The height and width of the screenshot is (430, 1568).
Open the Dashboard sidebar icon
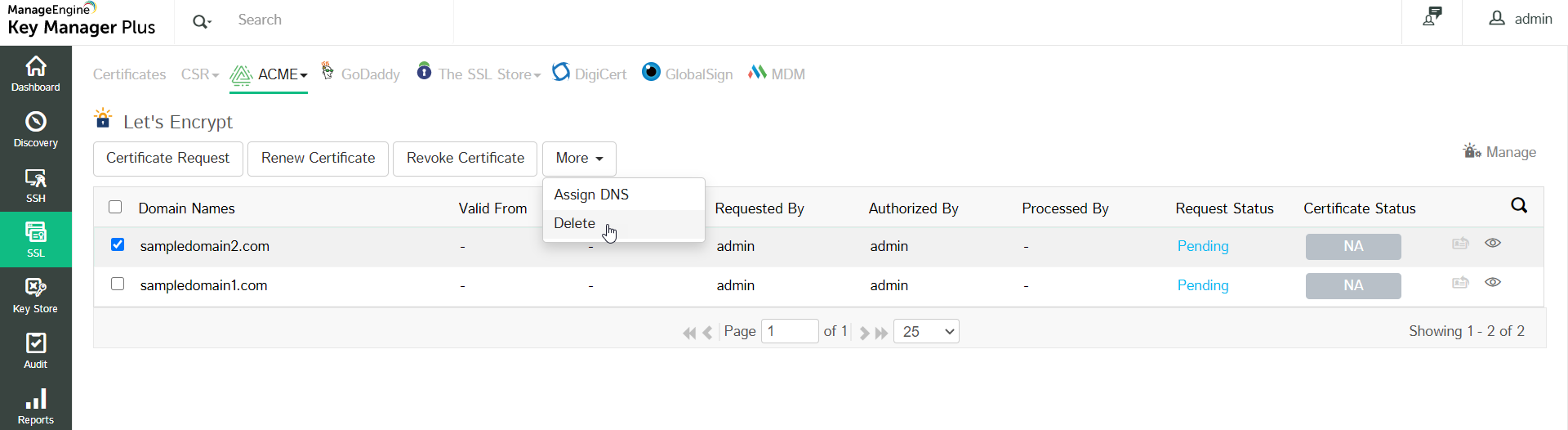[35, 74]
